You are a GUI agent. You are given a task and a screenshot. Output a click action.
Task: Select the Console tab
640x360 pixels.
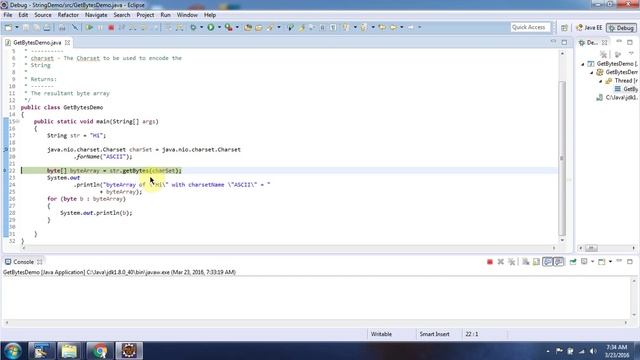pos(23,262)
